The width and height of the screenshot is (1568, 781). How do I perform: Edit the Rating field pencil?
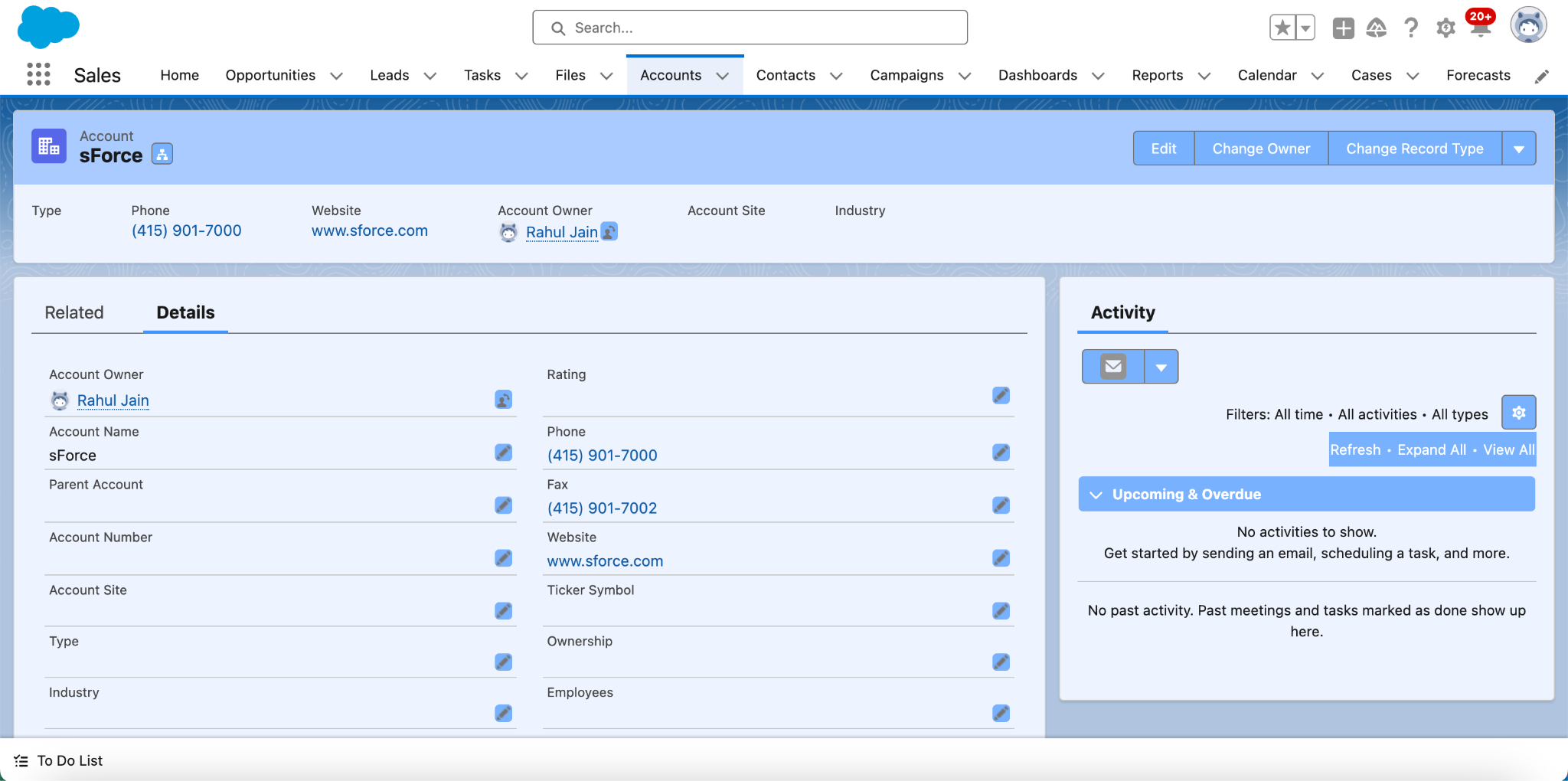1001,395
